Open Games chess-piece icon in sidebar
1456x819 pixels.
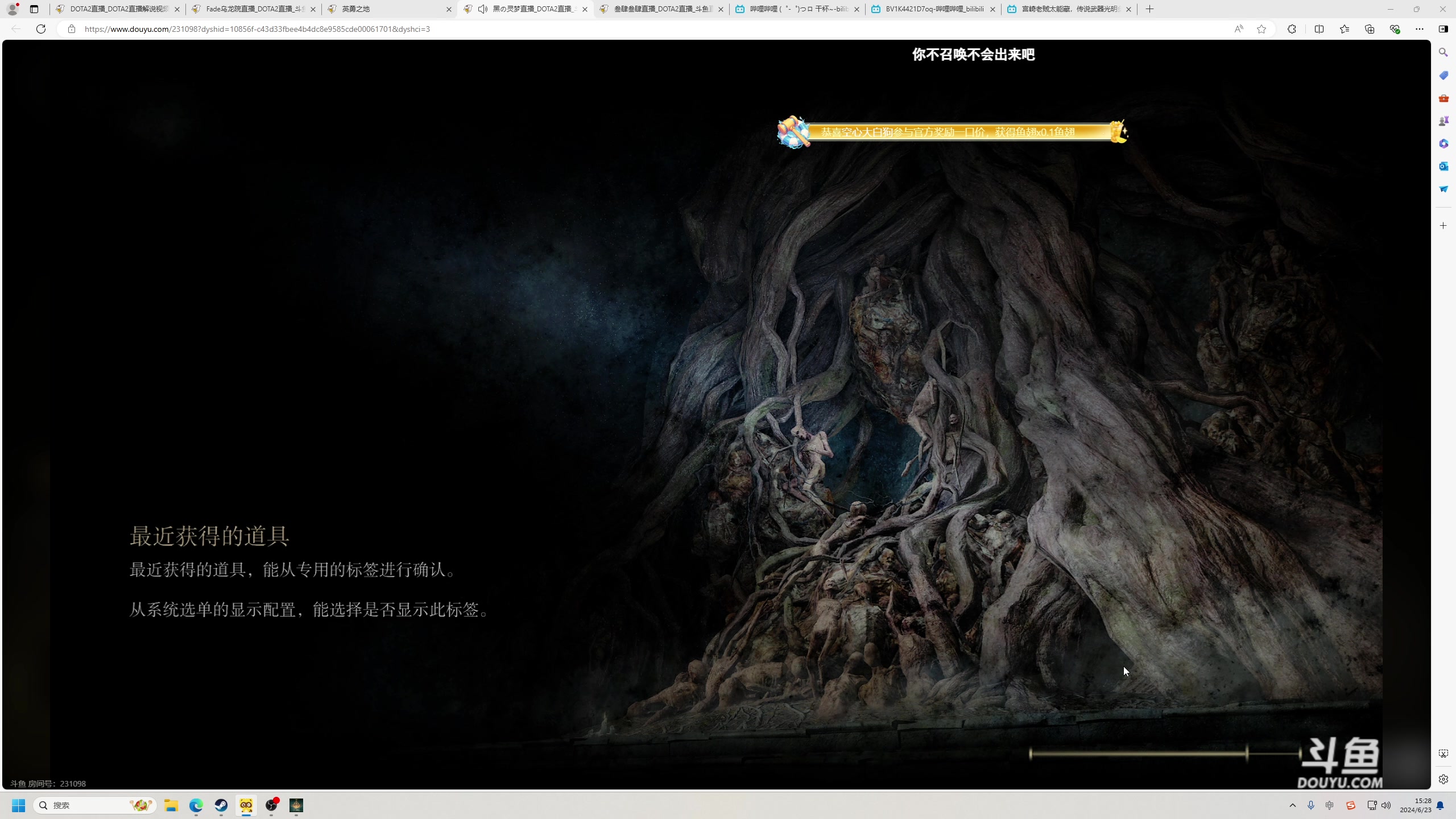(x=1443, y=121)
